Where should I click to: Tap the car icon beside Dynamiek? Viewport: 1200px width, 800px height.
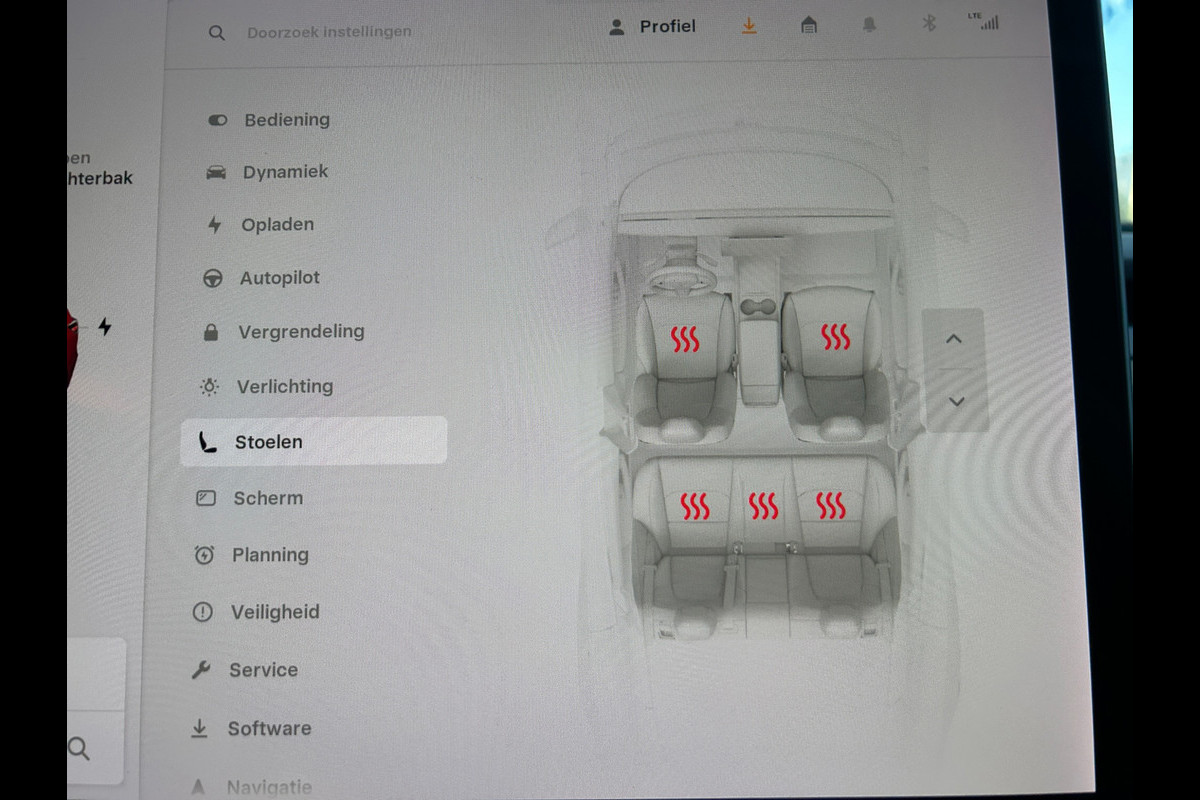[216, 173]
